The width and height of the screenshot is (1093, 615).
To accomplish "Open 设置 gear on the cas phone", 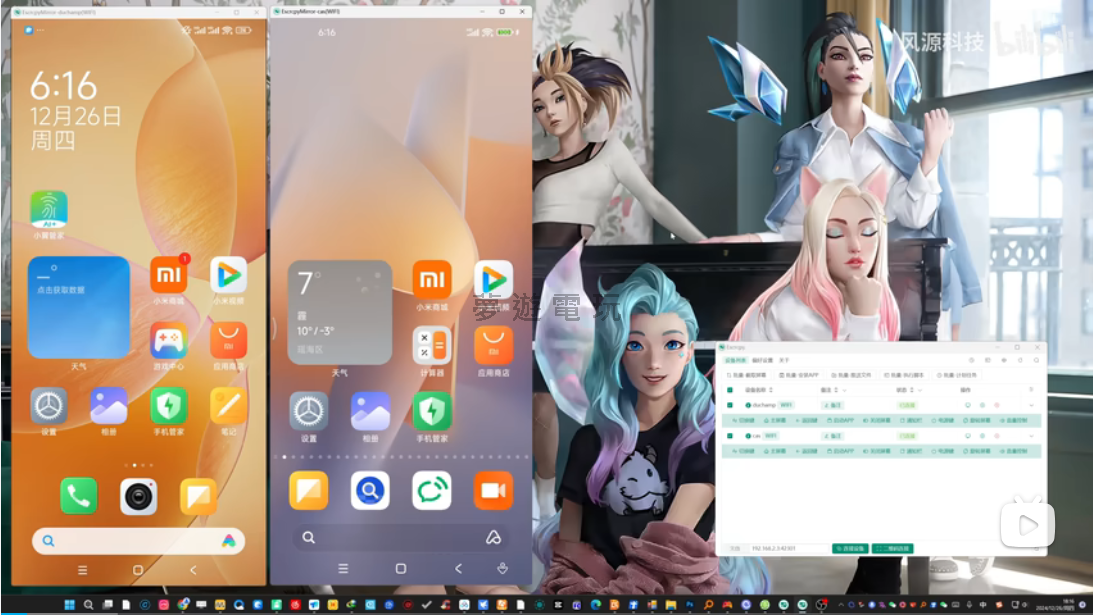I will tap(309, 411).
